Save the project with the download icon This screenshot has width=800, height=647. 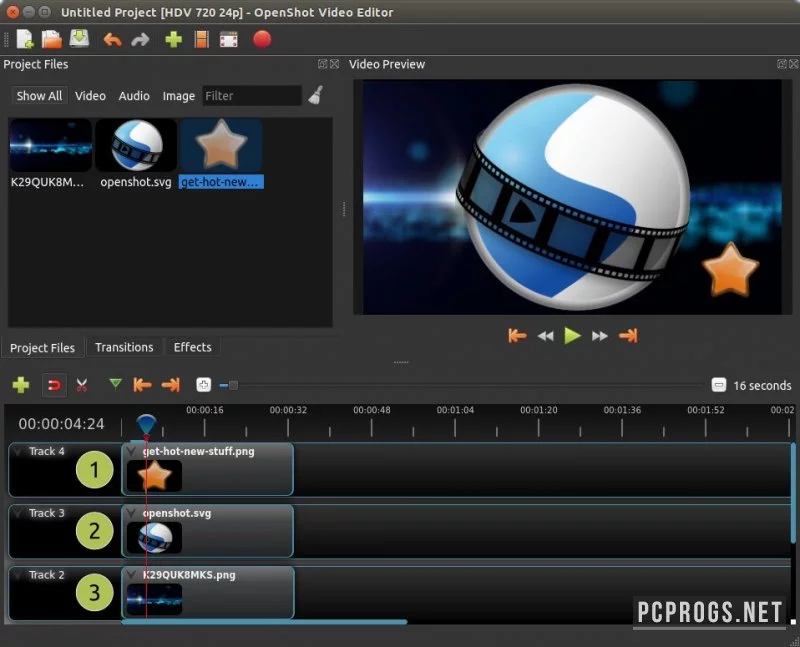79,39
